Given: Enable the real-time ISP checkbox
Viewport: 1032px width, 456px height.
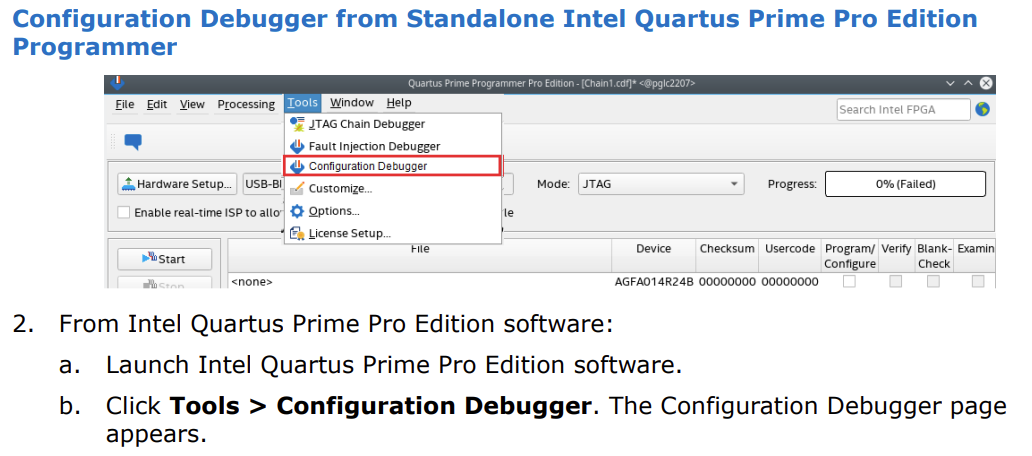Looking at the screenshot, I should point(124,212).
